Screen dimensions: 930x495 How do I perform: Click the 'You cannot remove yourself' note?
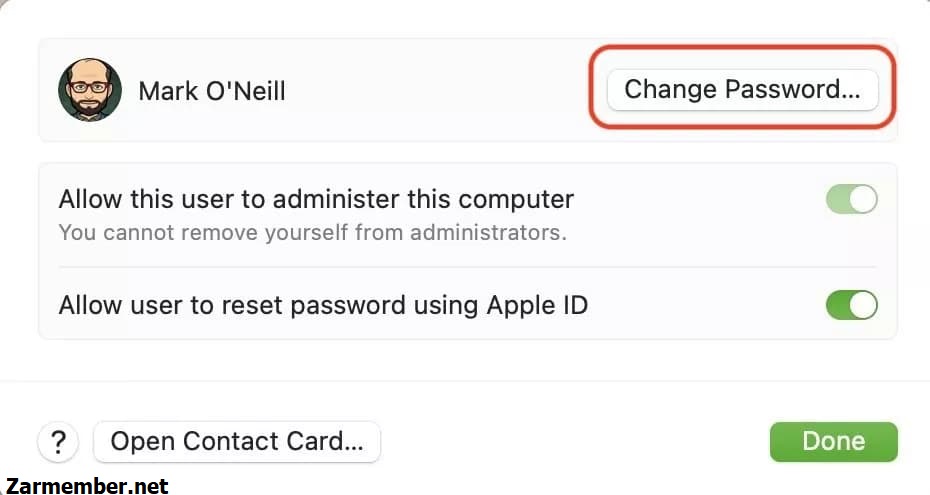coord(313,232)
